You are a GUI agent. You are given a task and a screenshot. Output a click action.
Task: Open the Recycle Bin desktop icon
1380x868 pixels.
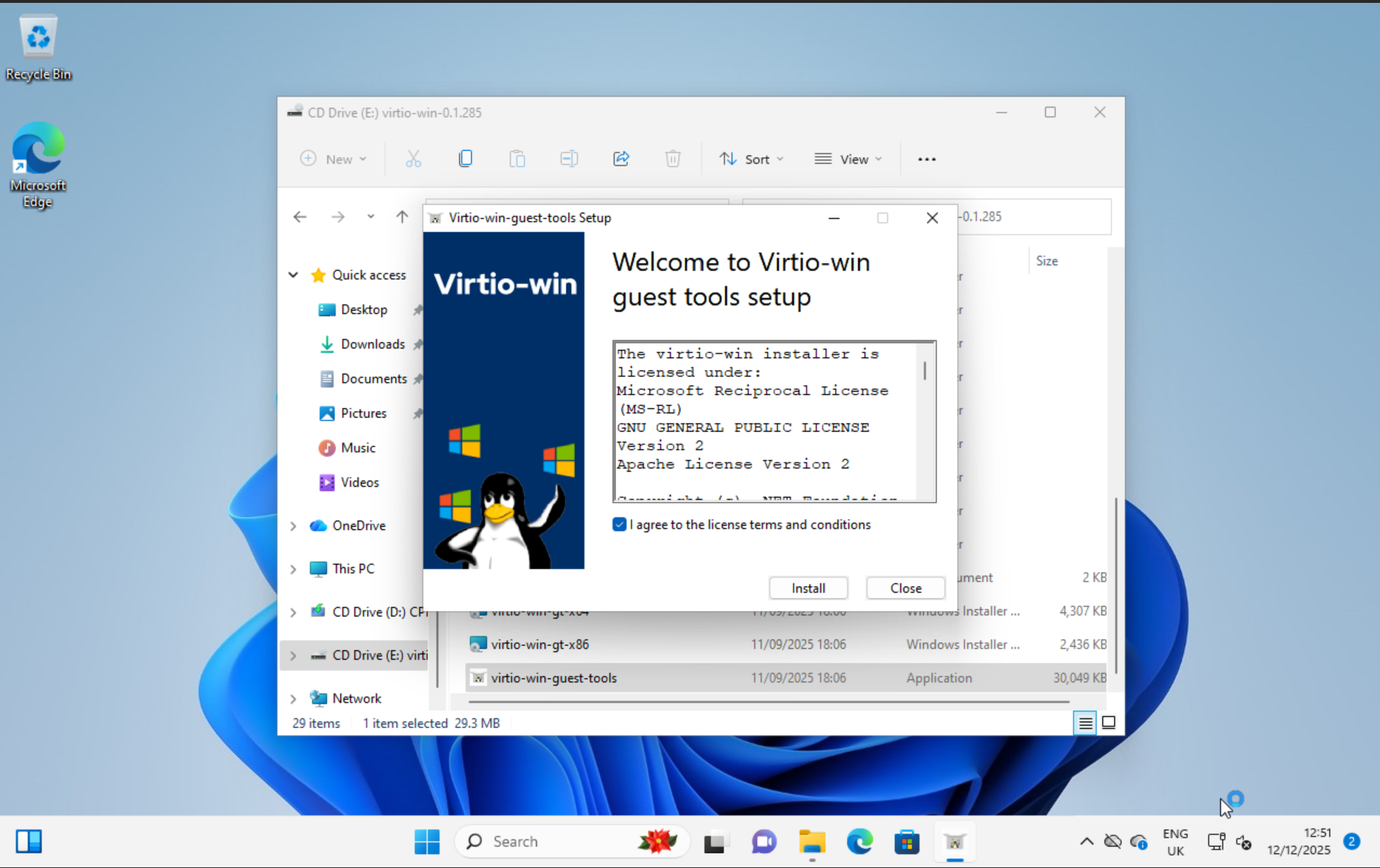(38, 47)
